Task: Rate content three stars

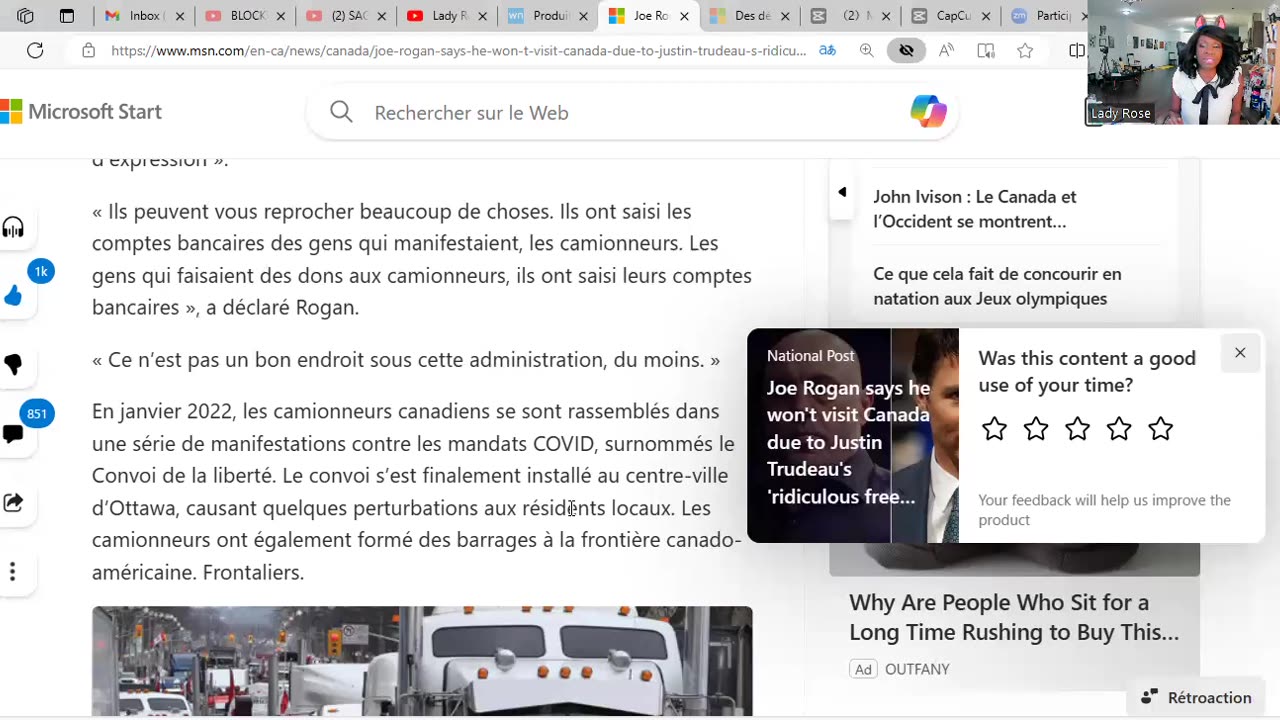Action: click(1077, 429)
